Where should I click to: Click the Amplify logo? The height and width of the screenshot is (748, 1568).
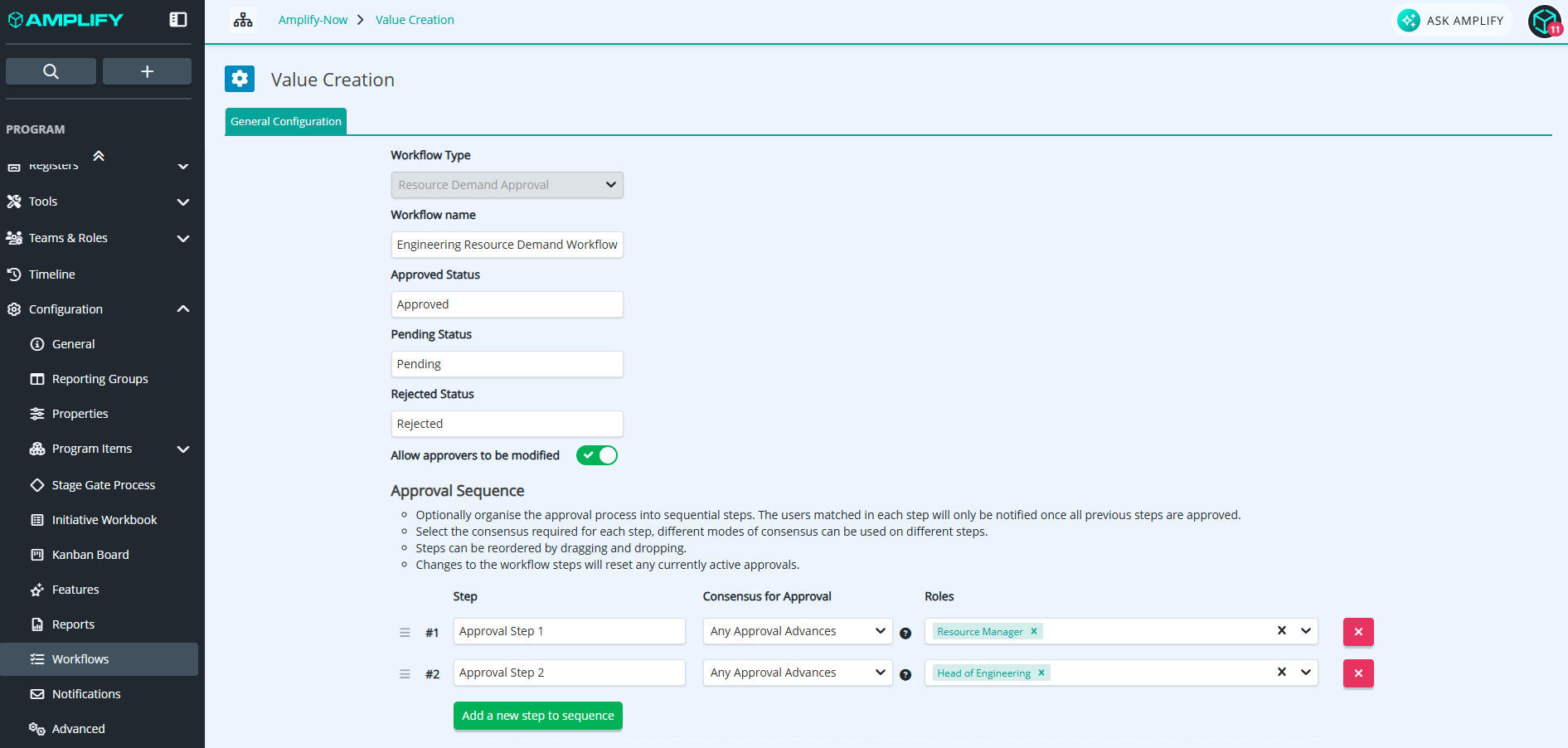click(x=66, y=20)
